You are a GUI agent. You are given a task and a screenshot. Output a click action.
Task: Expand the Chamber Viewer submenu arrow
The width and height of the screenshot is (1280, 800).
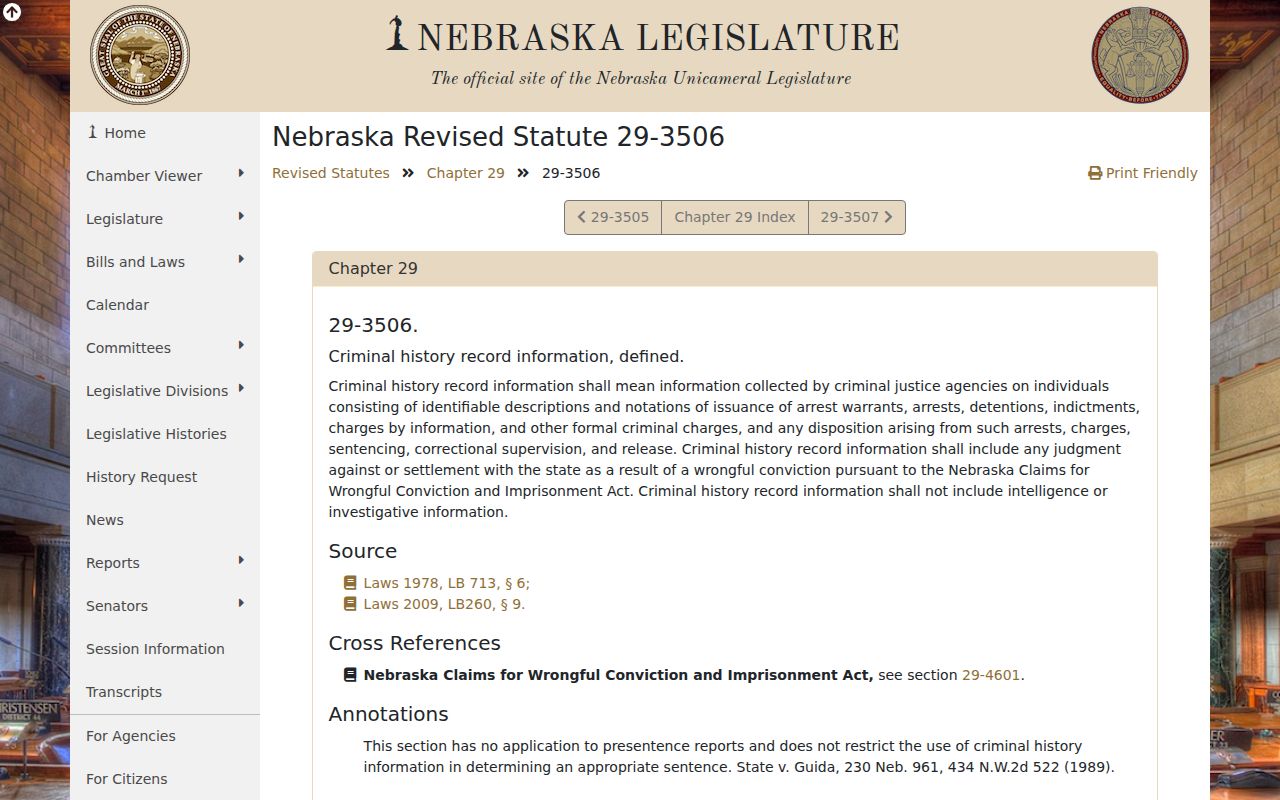pyautogui.click(x=241, y=174)
